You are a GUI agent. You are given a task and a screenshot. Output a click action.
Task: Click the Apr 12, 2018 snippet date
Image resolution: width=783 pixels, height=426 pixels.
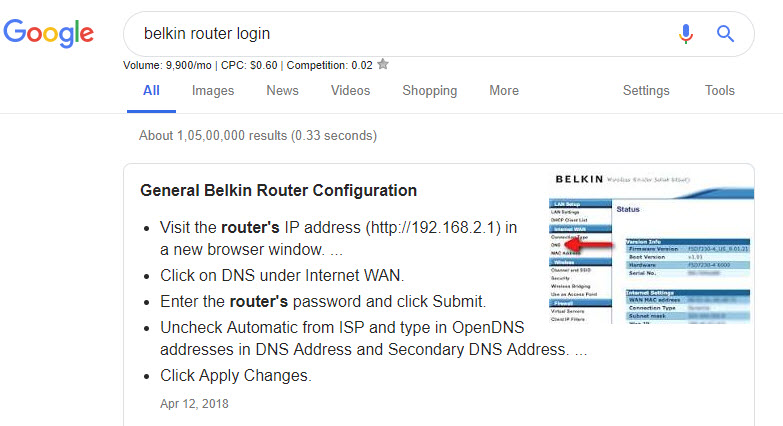(194, 404)
